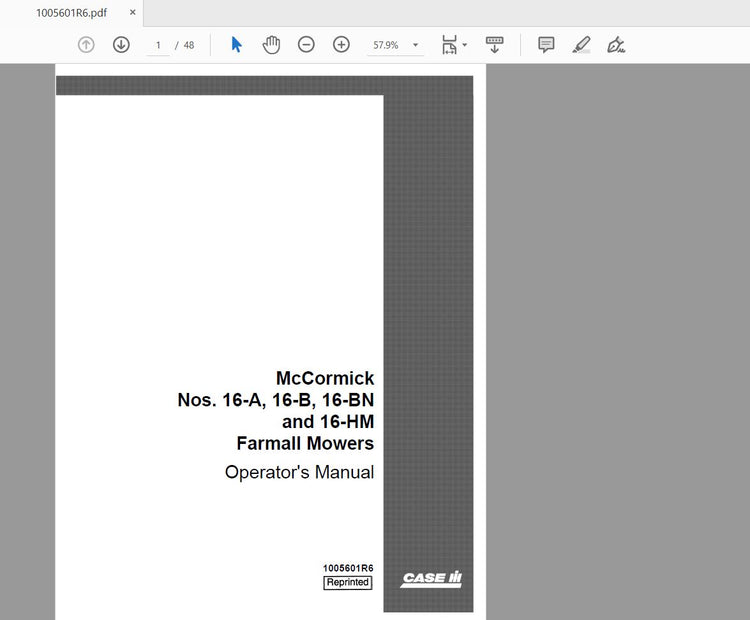This screenshot has height=620, width=750.
Task: Select the arrow selection tool
Action: point(236,45)
